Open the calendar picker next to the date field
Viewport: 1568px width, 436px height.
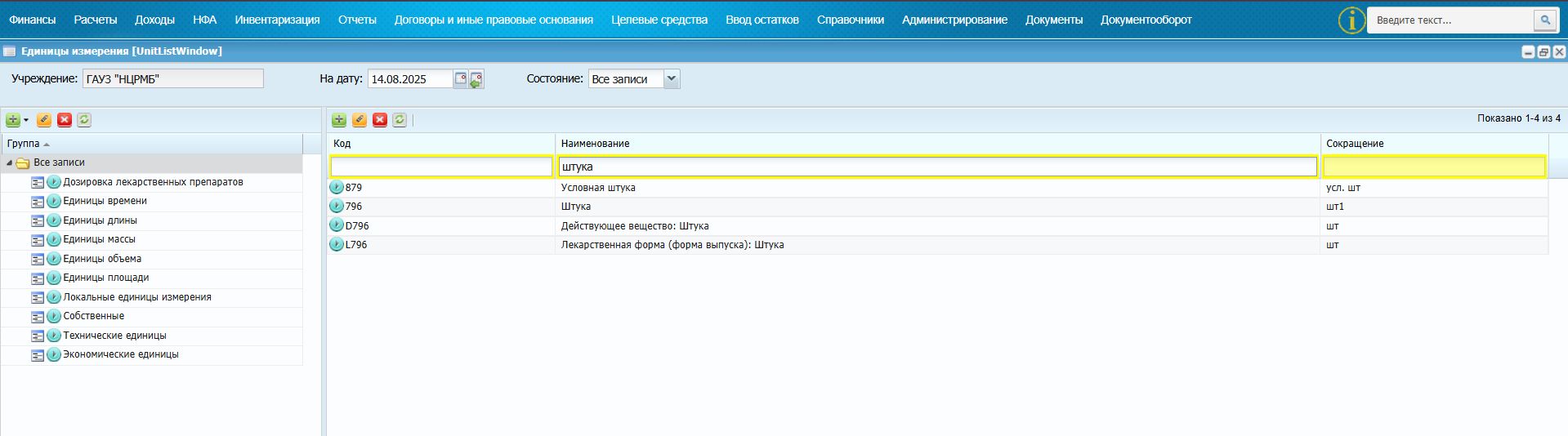461,78
